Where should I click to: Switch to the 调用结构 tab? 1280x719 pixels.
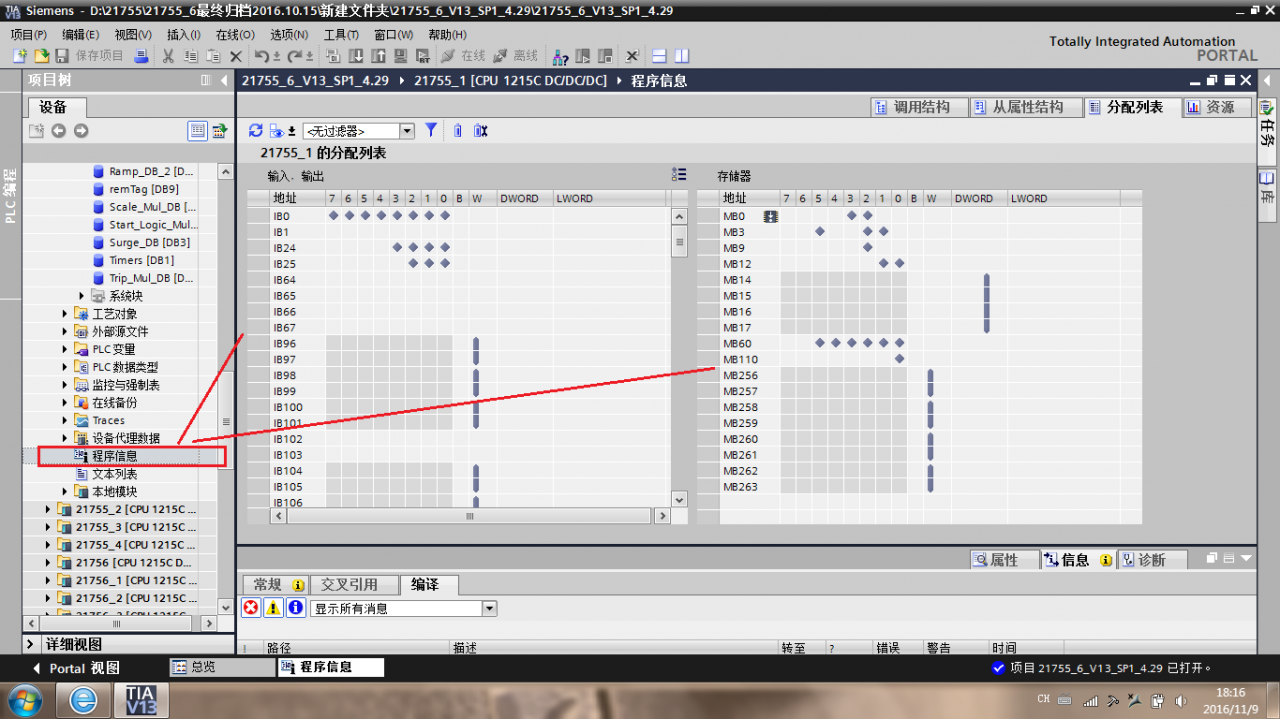[920, 107]
